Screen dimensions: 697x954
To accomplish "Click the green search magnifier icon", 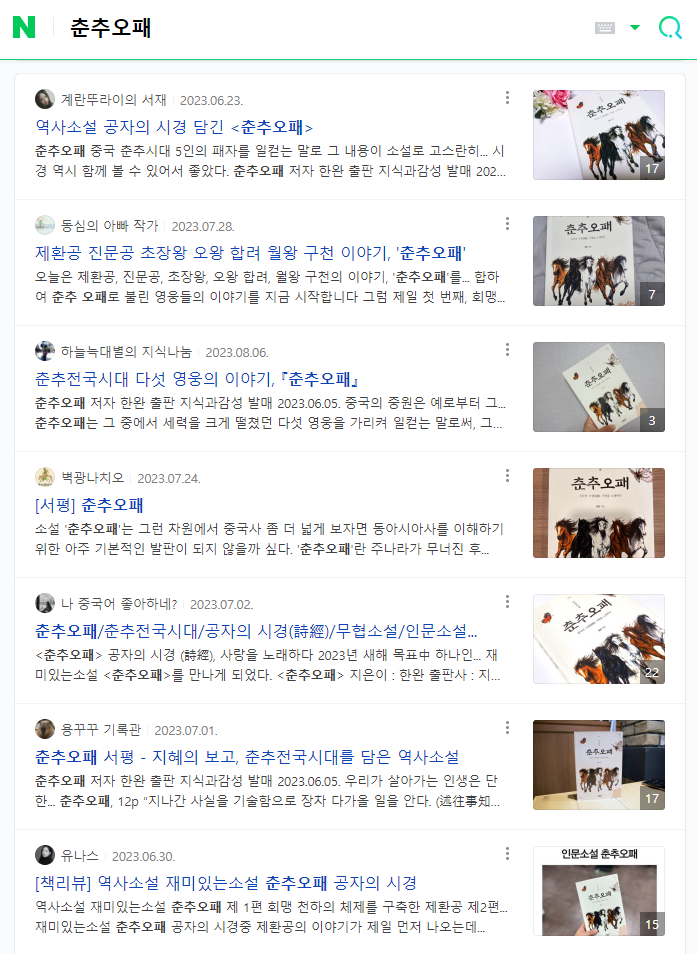I will (x=670, y=27).
